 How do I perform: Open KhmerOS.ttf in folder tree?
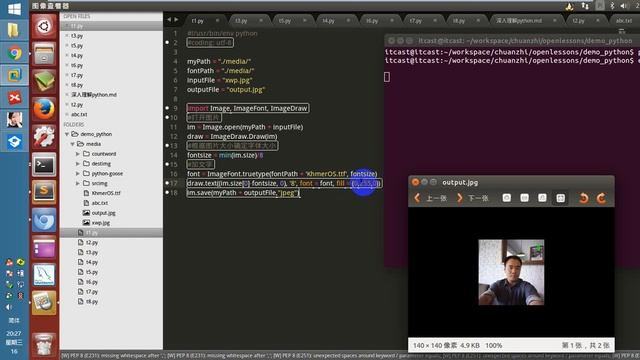tap(106, 193)
